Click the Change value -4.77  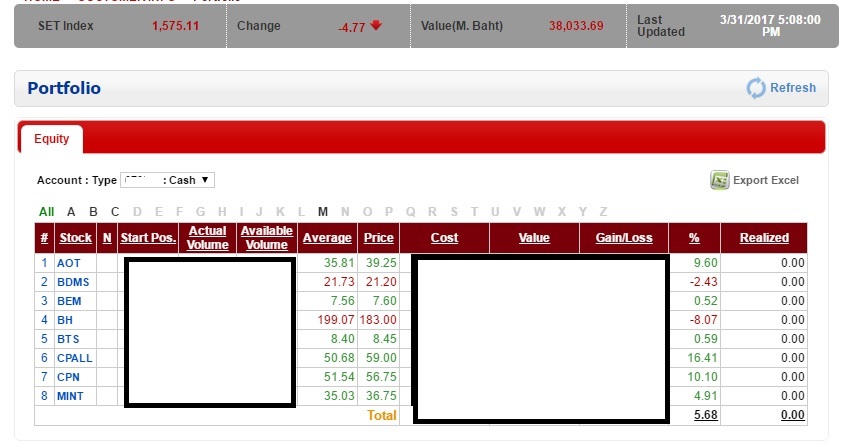352,27
